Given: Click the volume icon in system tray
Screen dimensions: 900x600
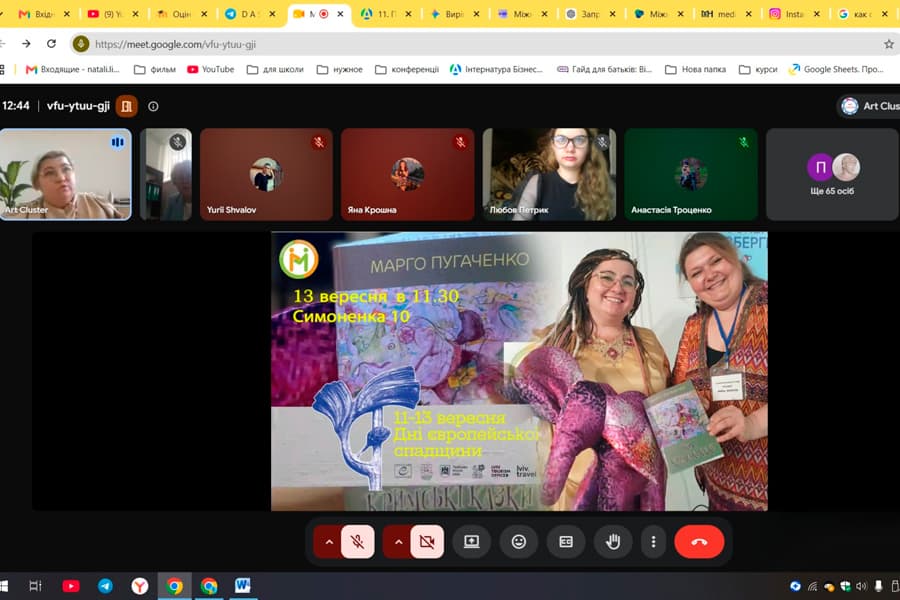Looking at the screenshot, I should coord(861,586).
